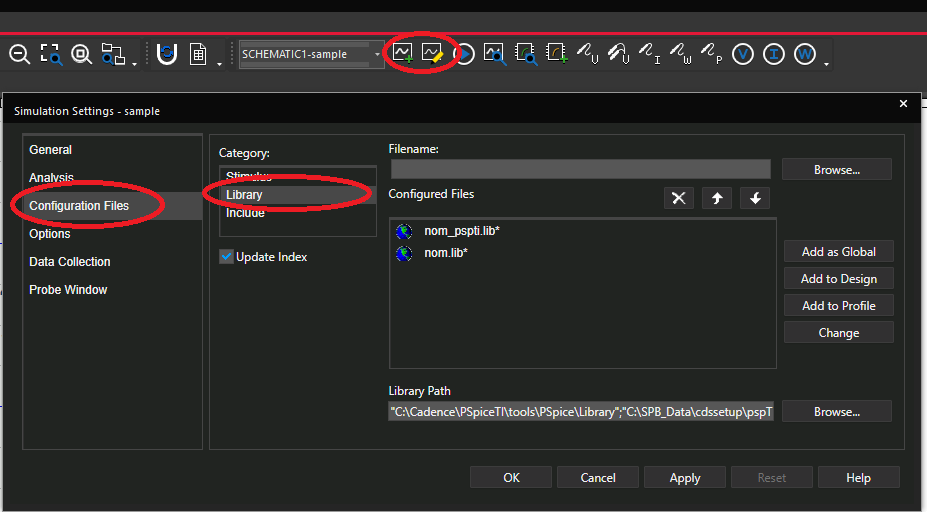Expand toolbar overflow arrow after W icon
This screenshot has height=512, width=927.
[826, 63]
